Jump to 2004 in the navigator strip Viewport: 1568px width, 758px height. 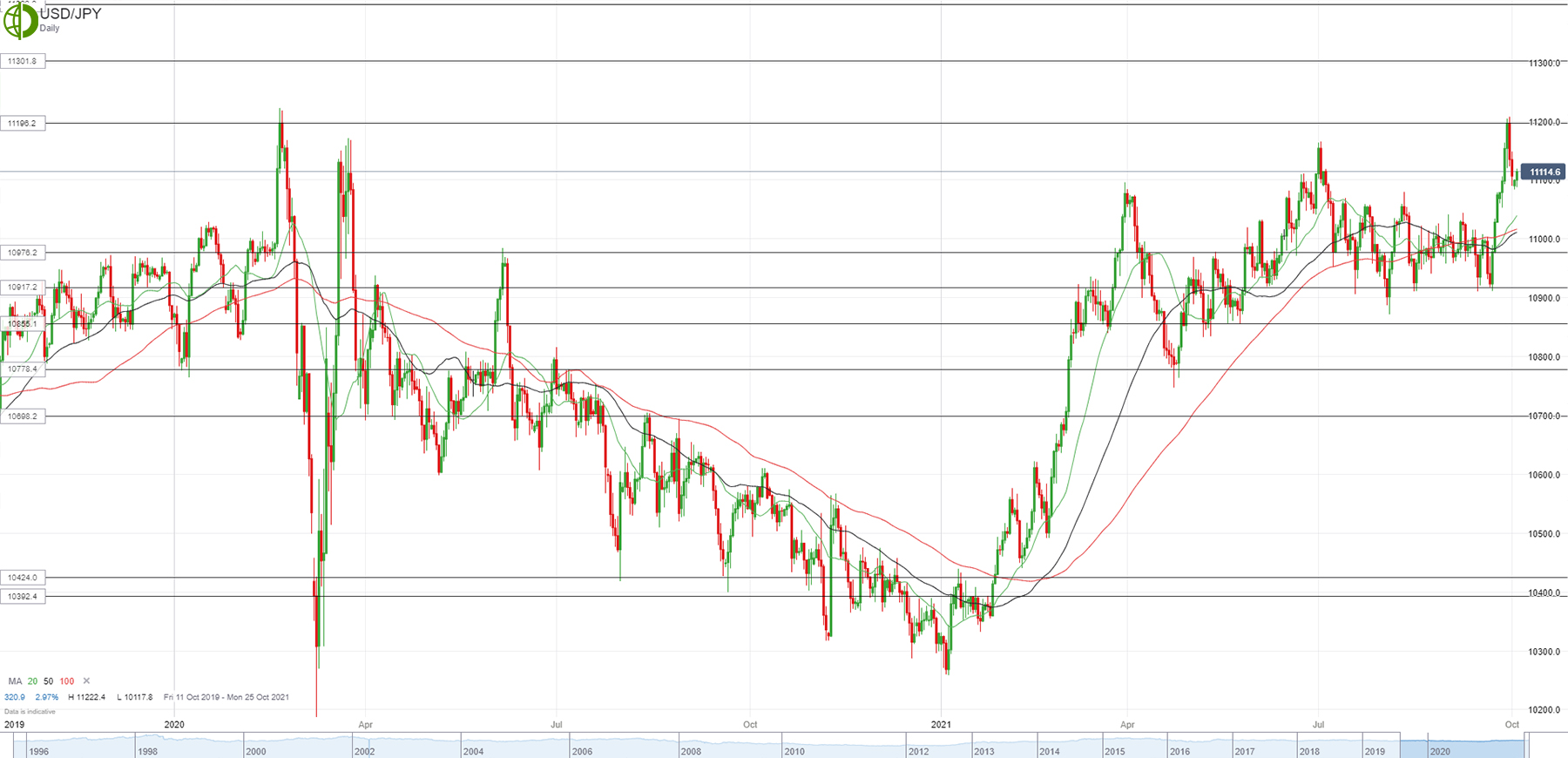473,751
